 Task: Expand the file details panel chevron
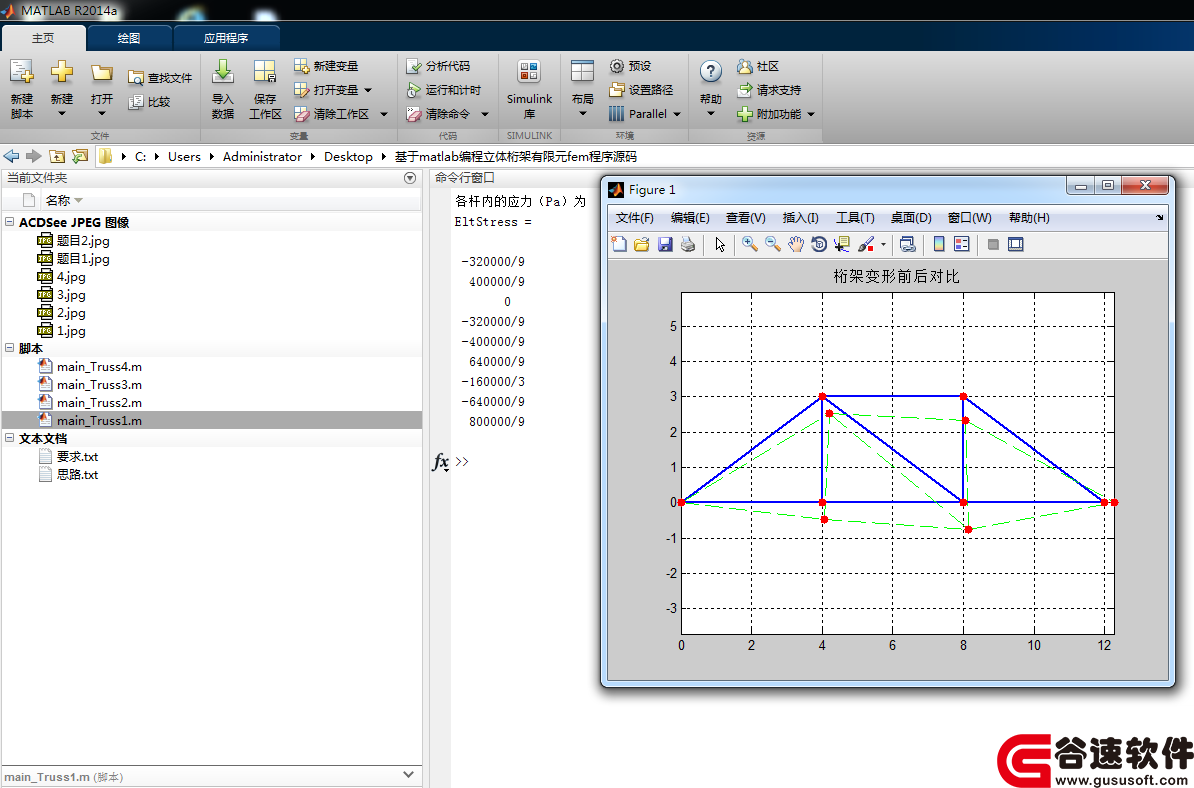pyautogui.click(x=408, y=775)
